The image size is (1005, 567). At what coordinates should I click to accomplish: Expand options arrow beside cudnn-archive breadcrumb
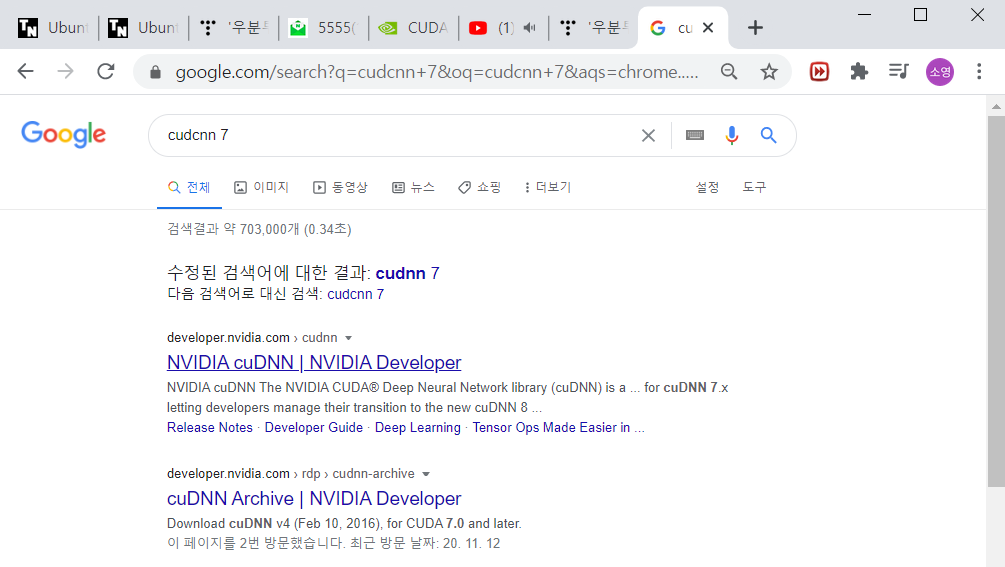point(426,474)
